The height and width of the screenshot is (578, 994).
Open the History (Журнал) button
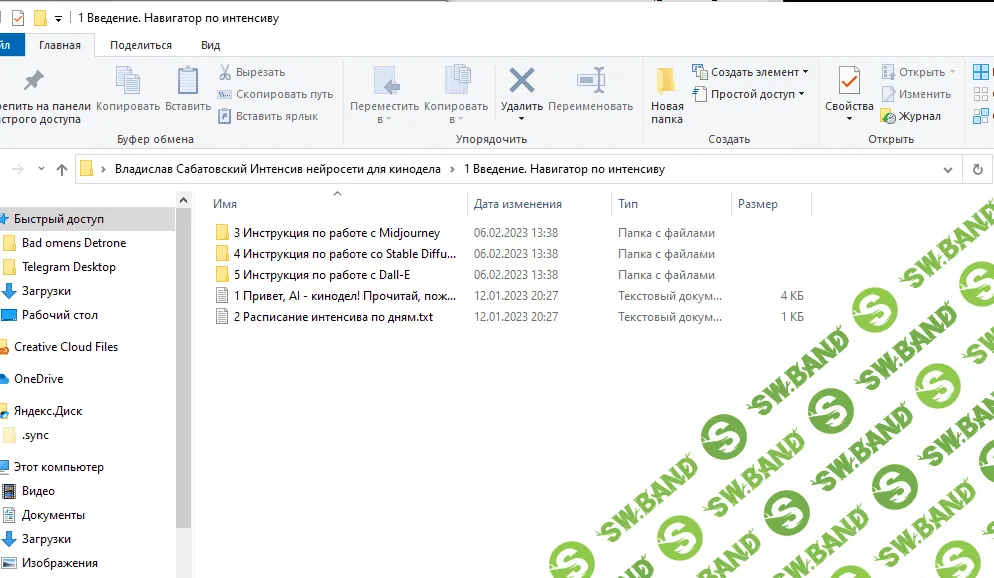tap(911, 116)
